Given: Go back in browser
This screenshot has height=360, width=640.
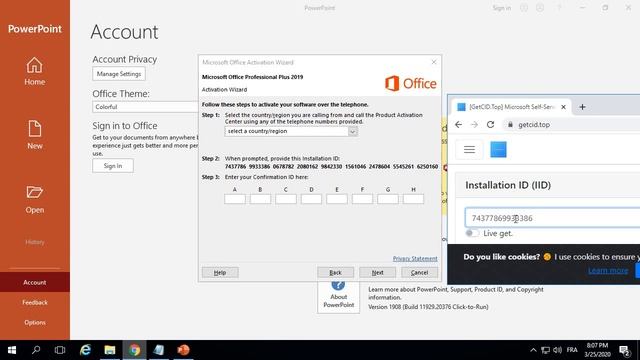Looking at the screenshot, I should coord(458,124).
